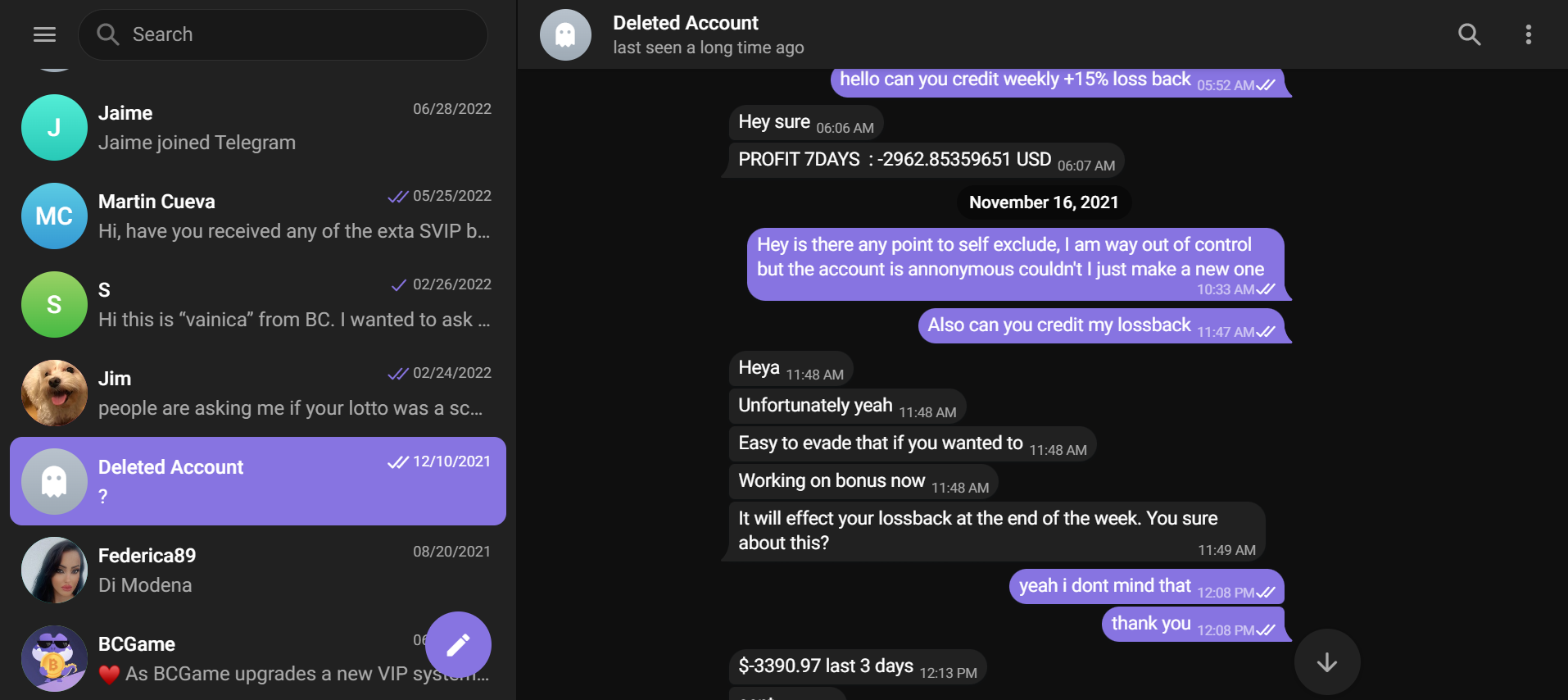
Task: Click the green S contact avatar
Action: pos(54,304)
